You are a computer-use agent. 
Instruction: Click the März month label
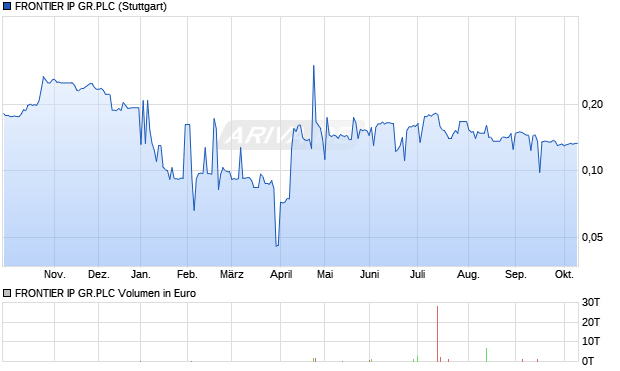point(232,274)
